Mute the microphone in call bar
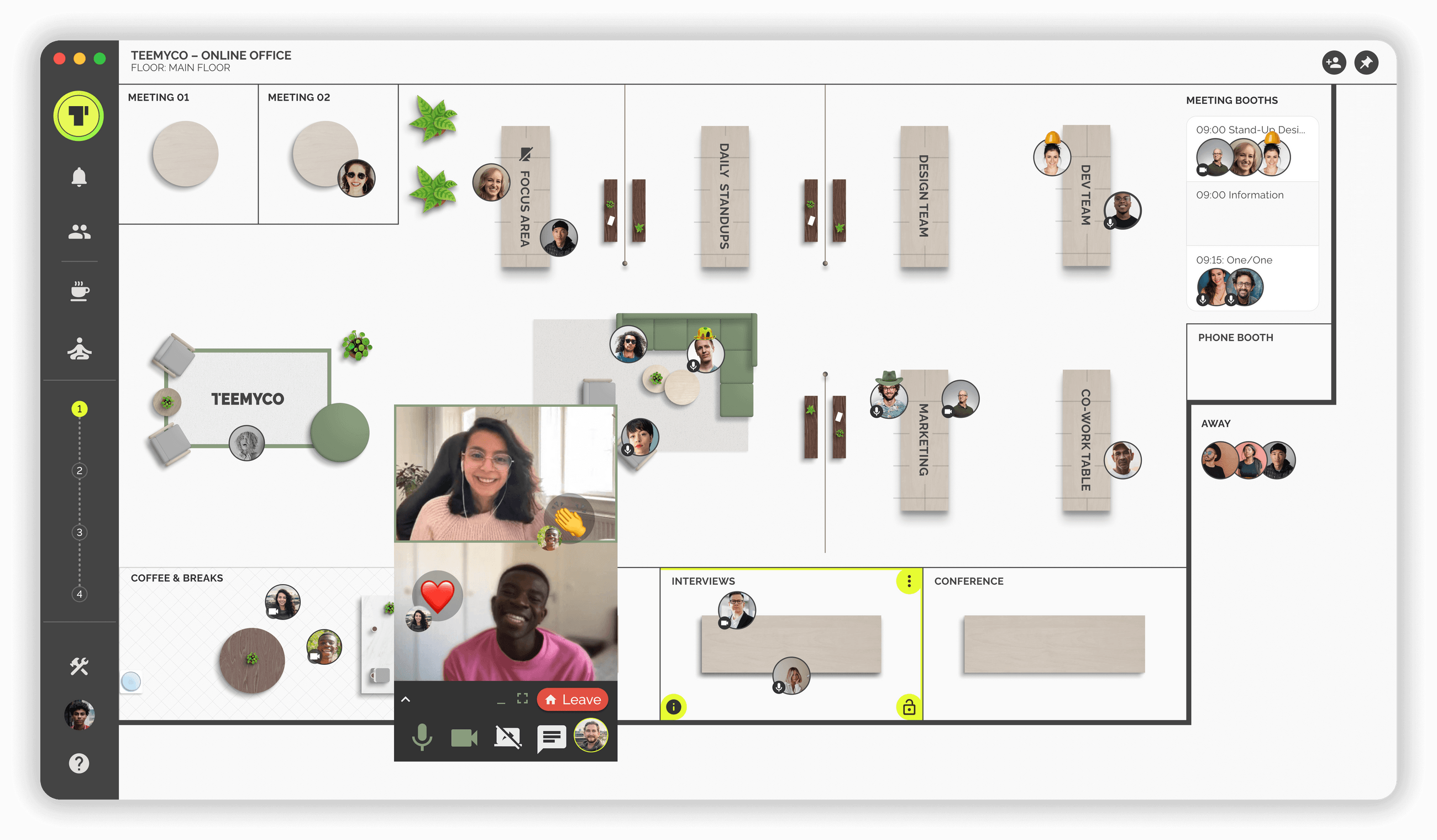 pyautogui.click(x=422, y=737)
